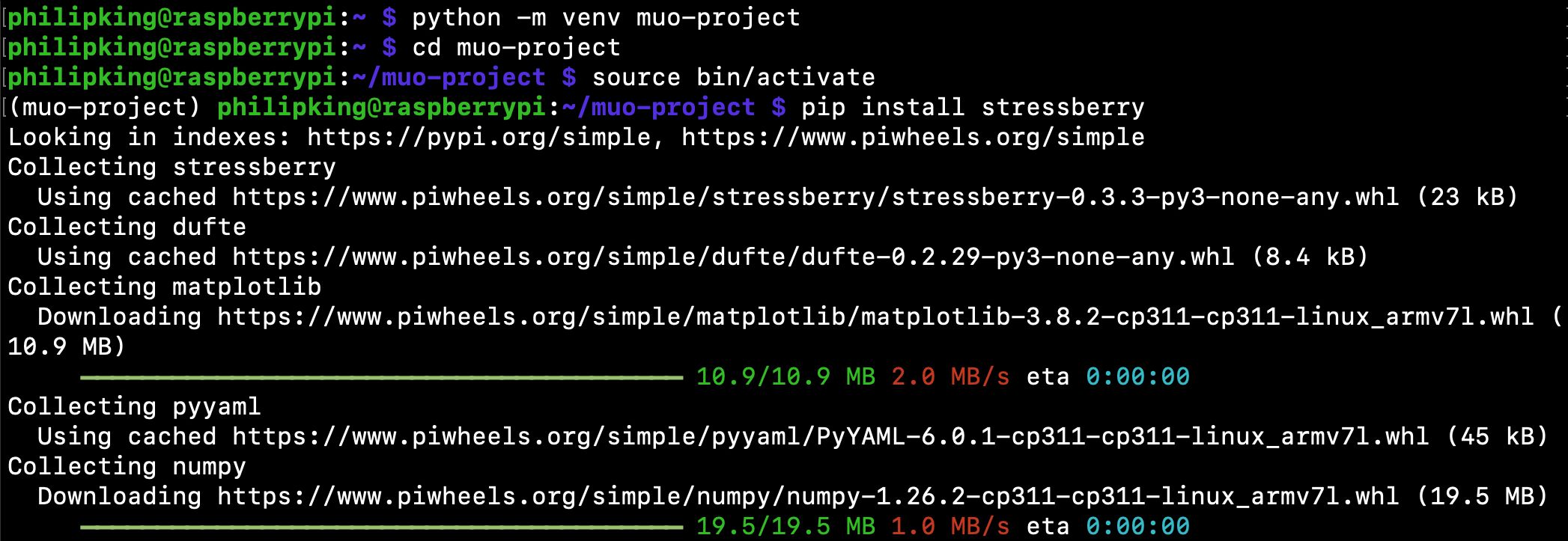Click the line 'Collecting dufte'
The height and width of the screenshot is (541, 1568).
pyautogui.click(x=127, y=227)
